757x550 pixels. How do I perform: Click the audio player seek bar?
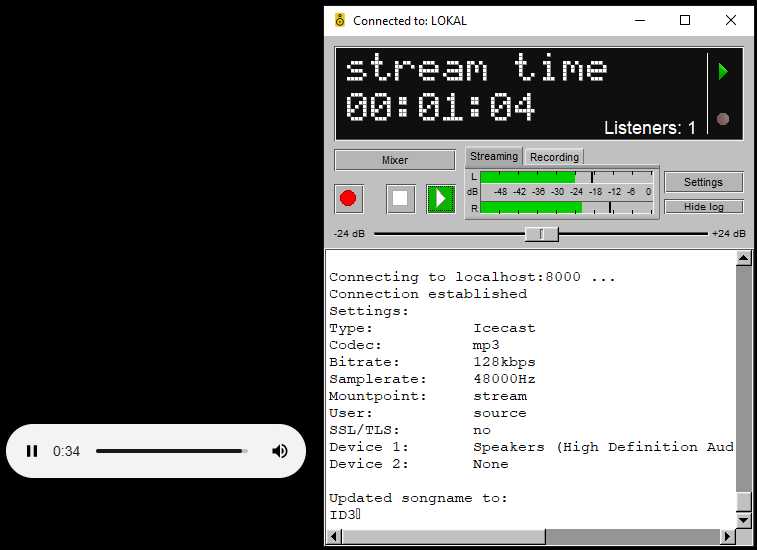[x=172, y=451]
